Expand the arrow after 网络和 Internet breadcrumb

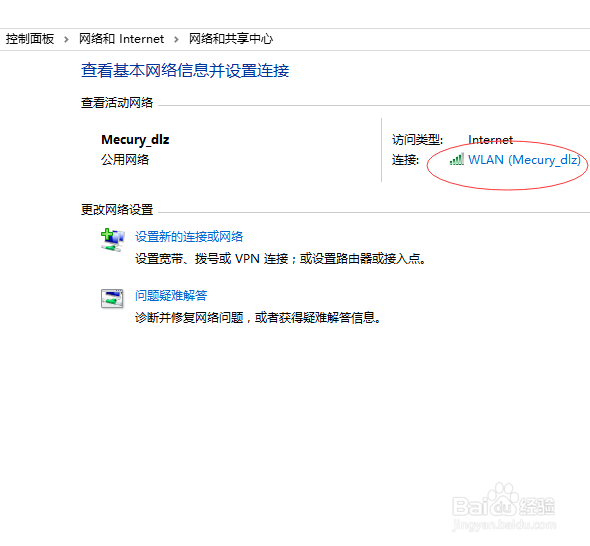[176, 39]
